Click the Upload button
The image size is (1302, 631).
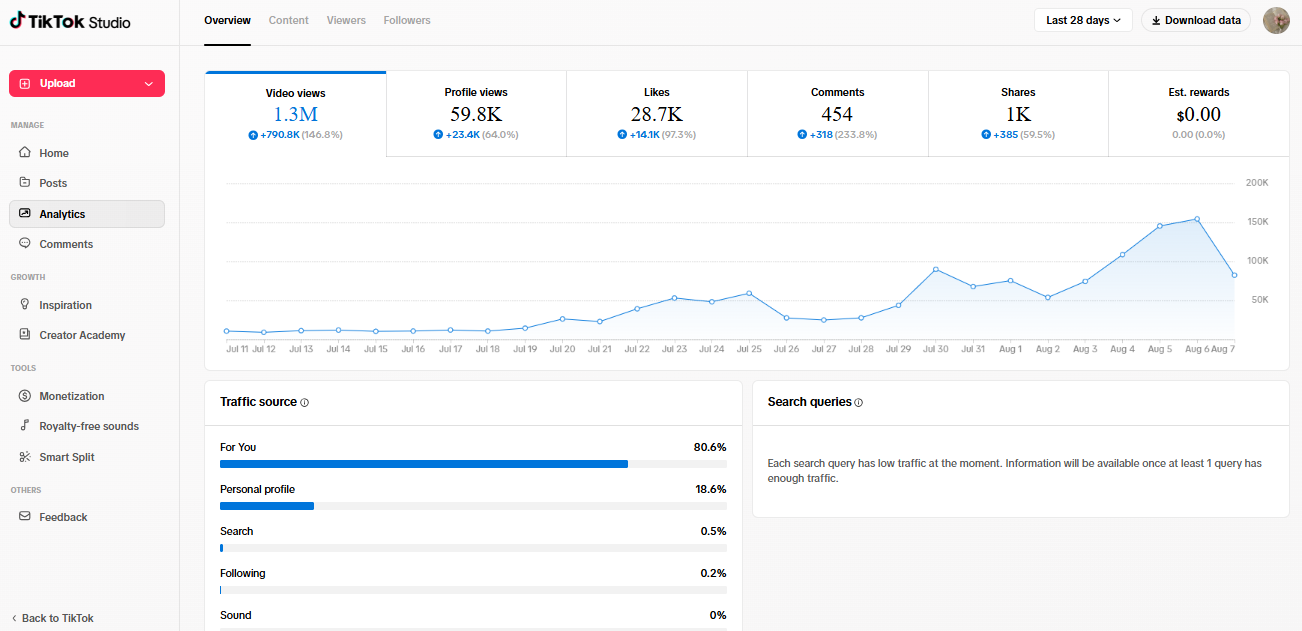tap(87, 84)
